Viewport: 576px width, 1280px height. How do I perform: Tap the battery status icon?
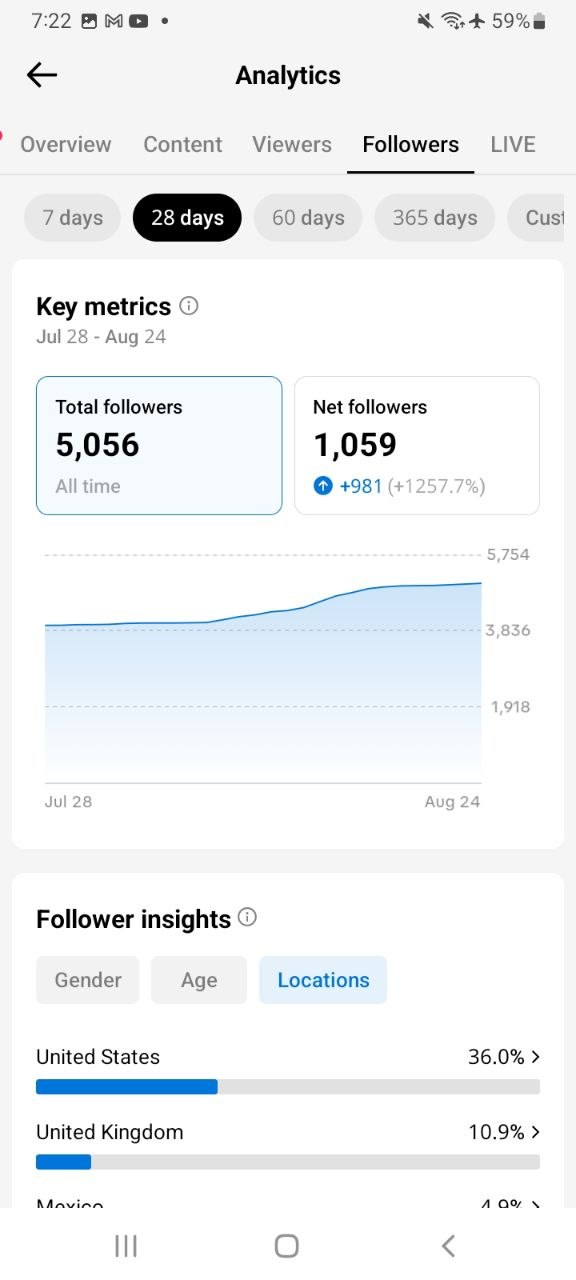pyautogui.click(x=540, y=21)
